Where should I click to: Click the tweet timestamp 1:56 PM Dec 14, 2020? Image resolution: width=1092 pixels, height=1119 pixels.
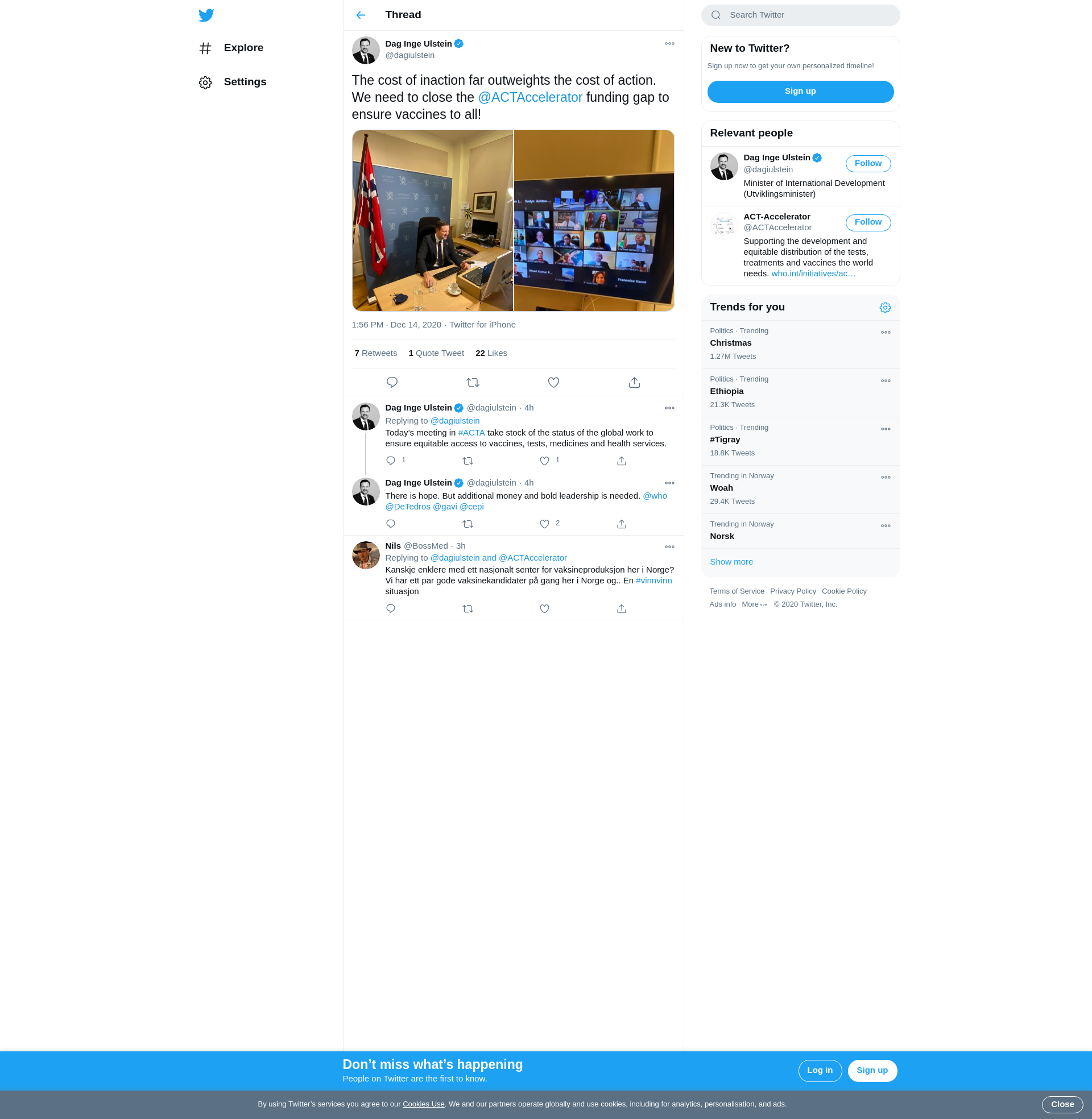(x=396, y=325)
